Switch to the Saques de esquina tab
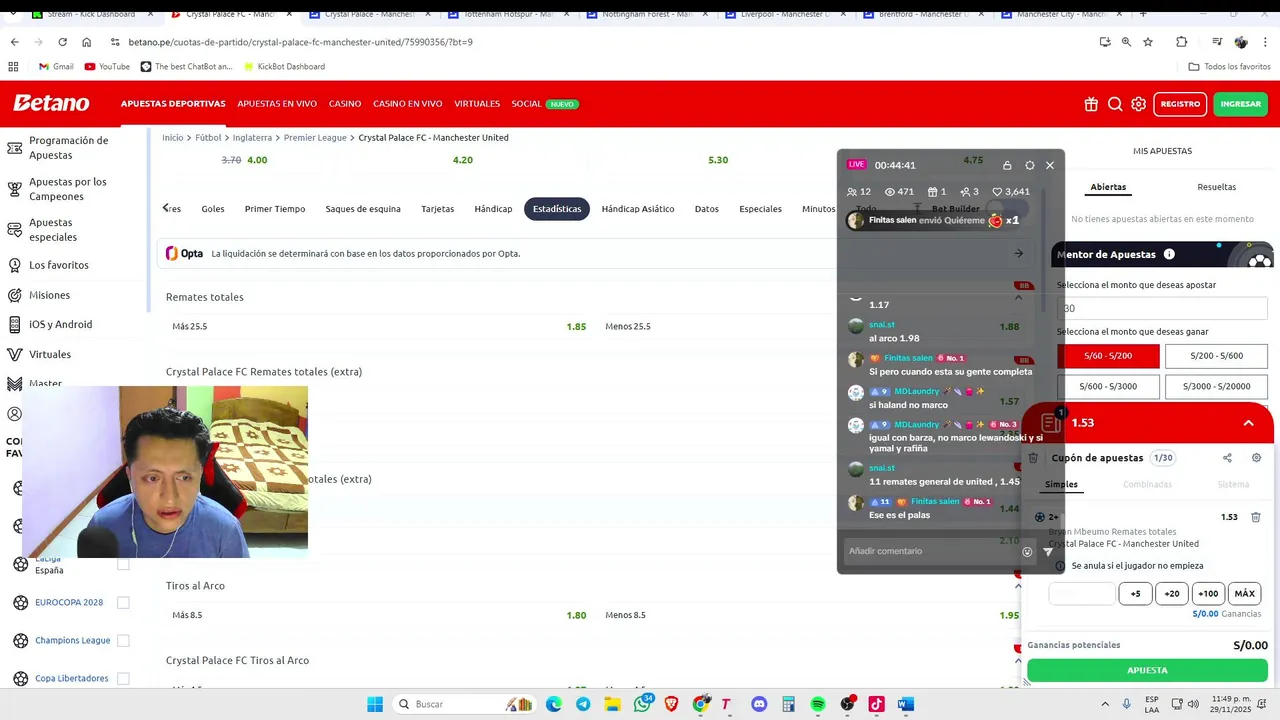This screenshot has height=720, width=1280. coord(363,209)
